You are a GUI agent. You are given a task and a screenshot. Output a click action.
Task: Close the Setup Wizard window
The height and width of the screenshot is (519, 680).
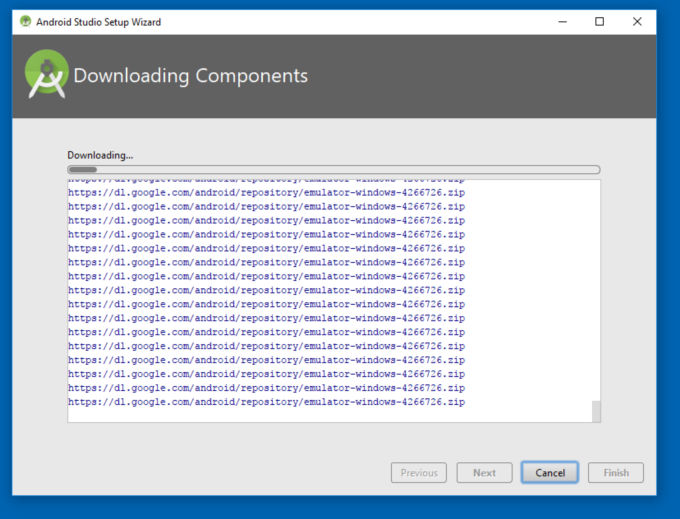tap(637, 22)
